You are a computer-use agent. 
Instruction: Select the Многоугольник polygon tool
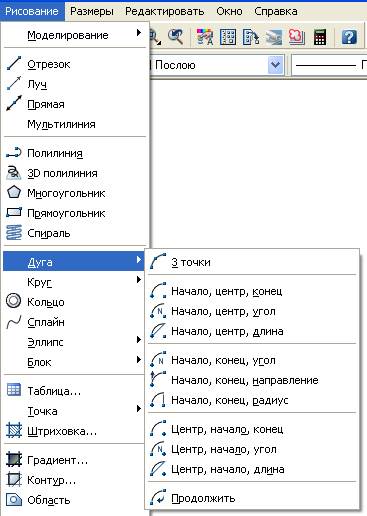75,193
